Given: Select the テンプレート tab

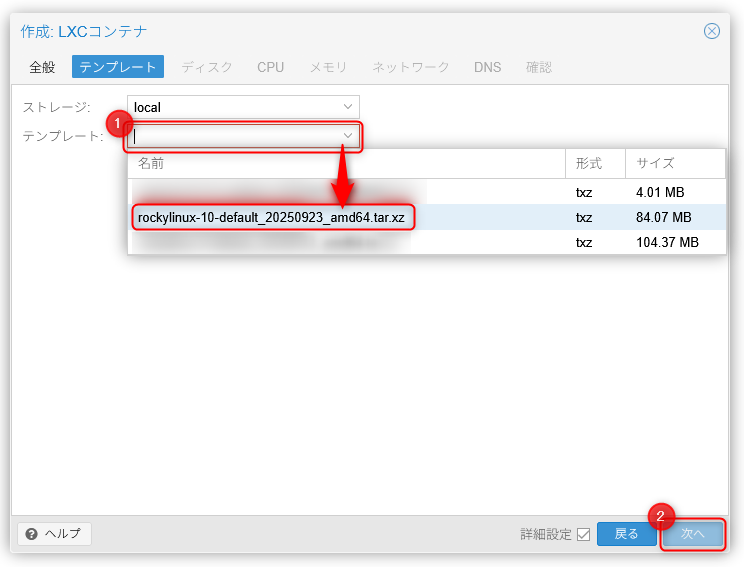Looking at the screenshot, I should pos(117,67).
